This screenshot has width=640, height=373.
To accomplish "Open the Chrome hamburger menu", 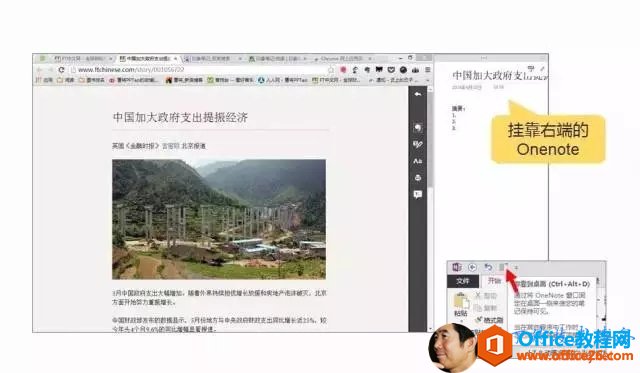I will pyautogui.click(x=428, y=70).
